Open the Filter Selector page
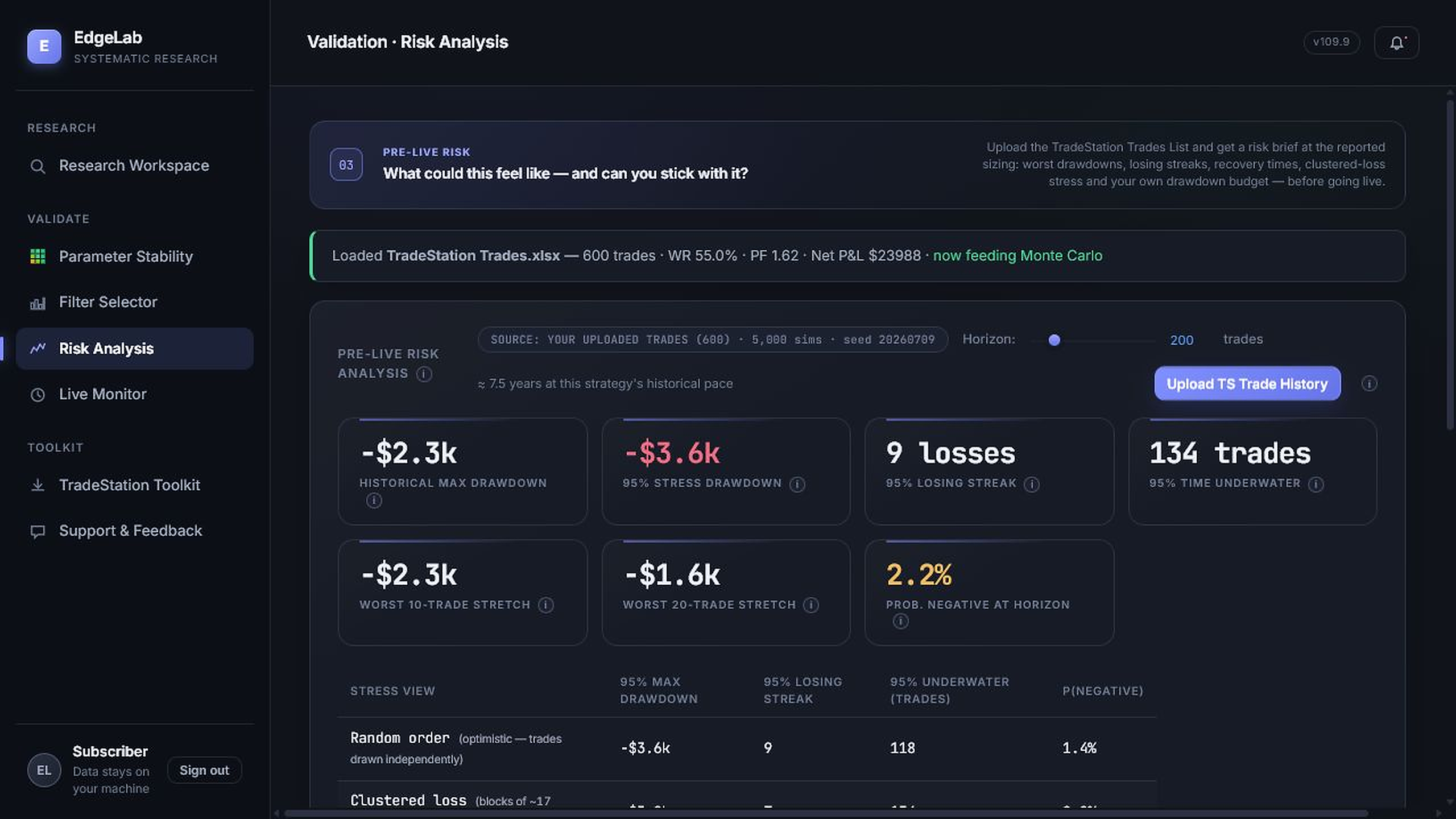Viewport: 1456px width, 819px height. tap(134, 302)
